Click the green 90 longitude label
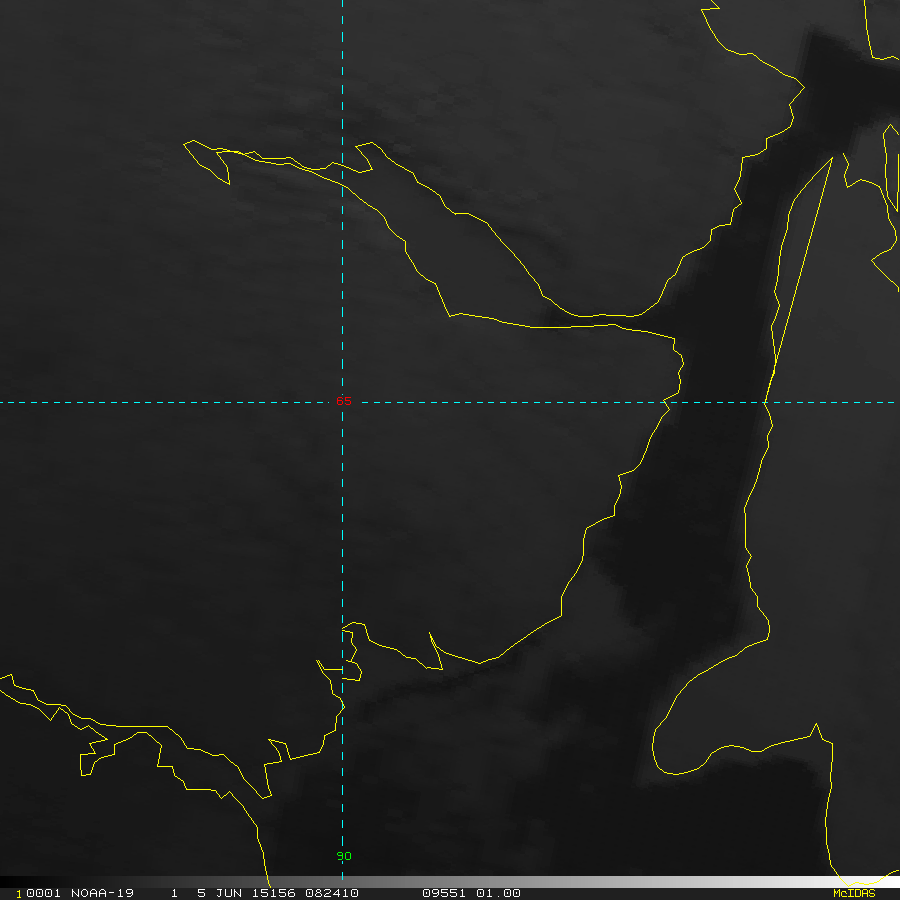 coord(344,857)
